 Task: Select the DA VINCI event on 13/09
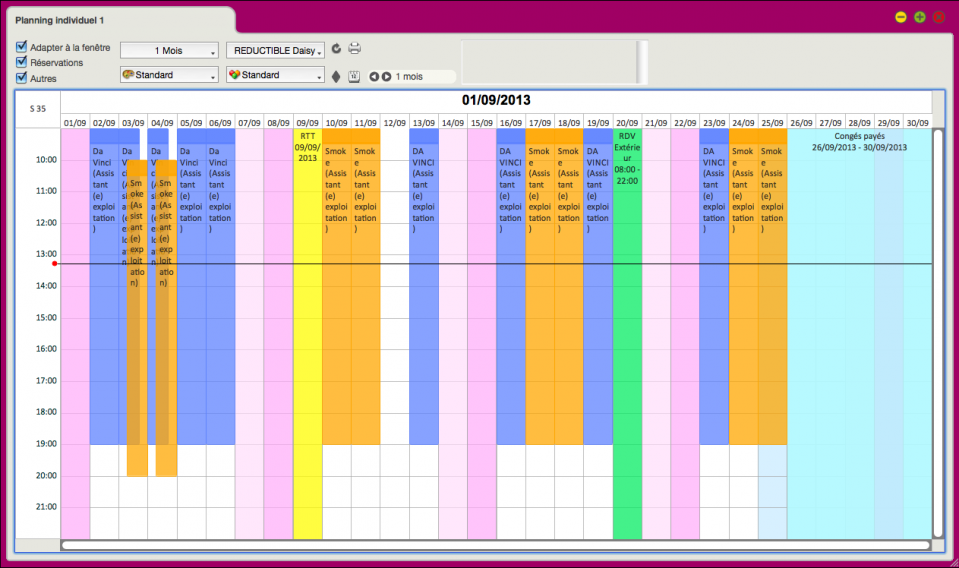click(x=424, y=286)
